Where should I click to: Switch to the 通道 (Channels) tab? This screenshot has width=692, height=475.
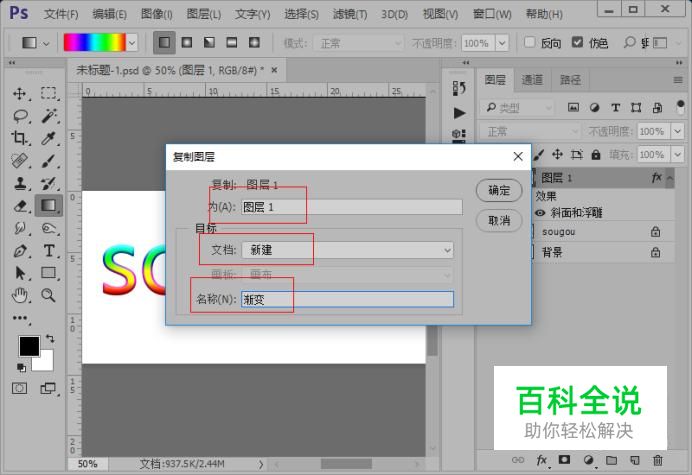pyautogui.click(x=533, y=80)
